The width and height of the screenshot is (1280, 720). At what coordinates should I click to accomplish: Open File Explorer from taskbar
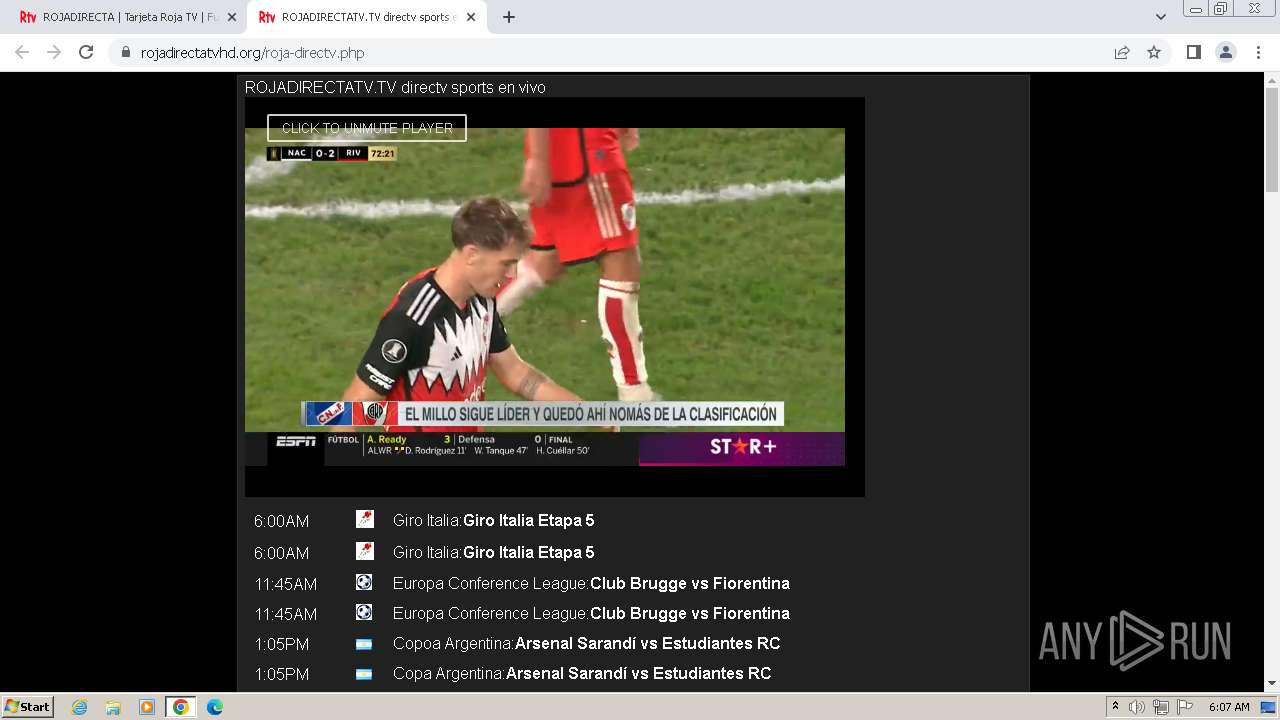coord(113,707)
